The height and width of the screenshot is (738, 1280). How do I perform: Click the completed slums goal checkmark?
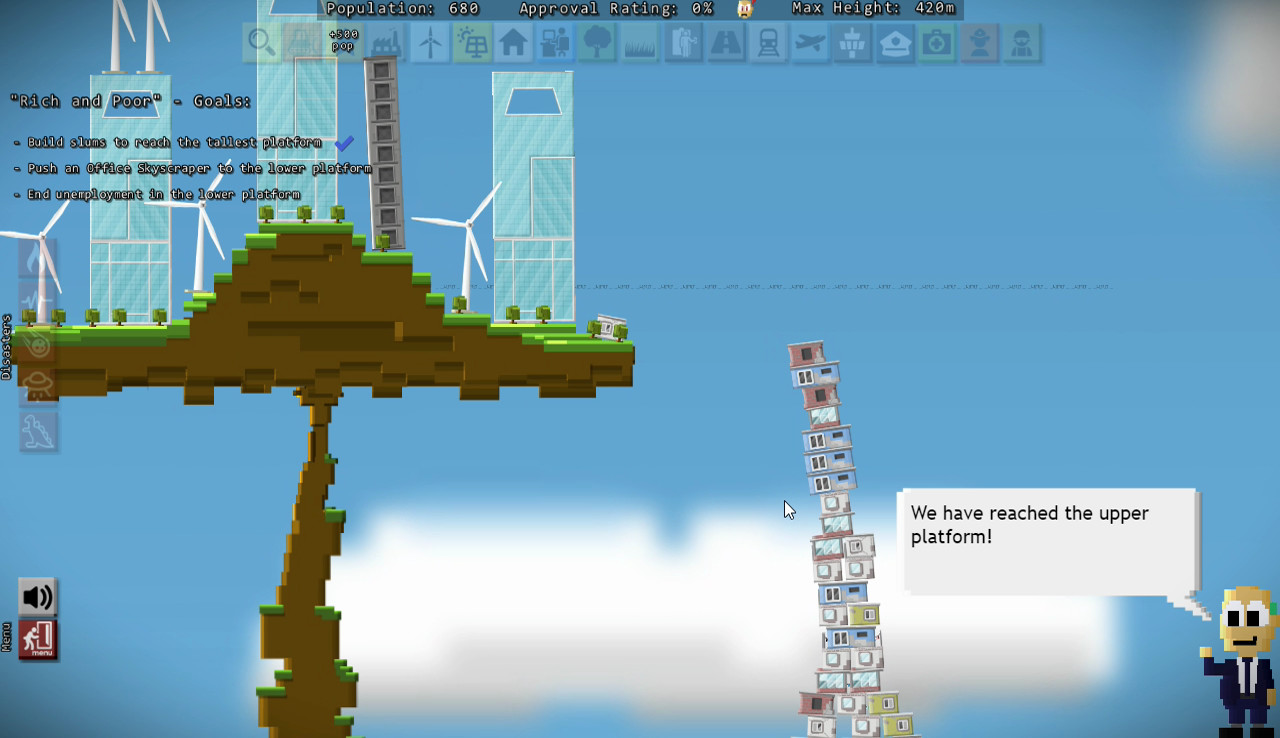tap(344, 144)
